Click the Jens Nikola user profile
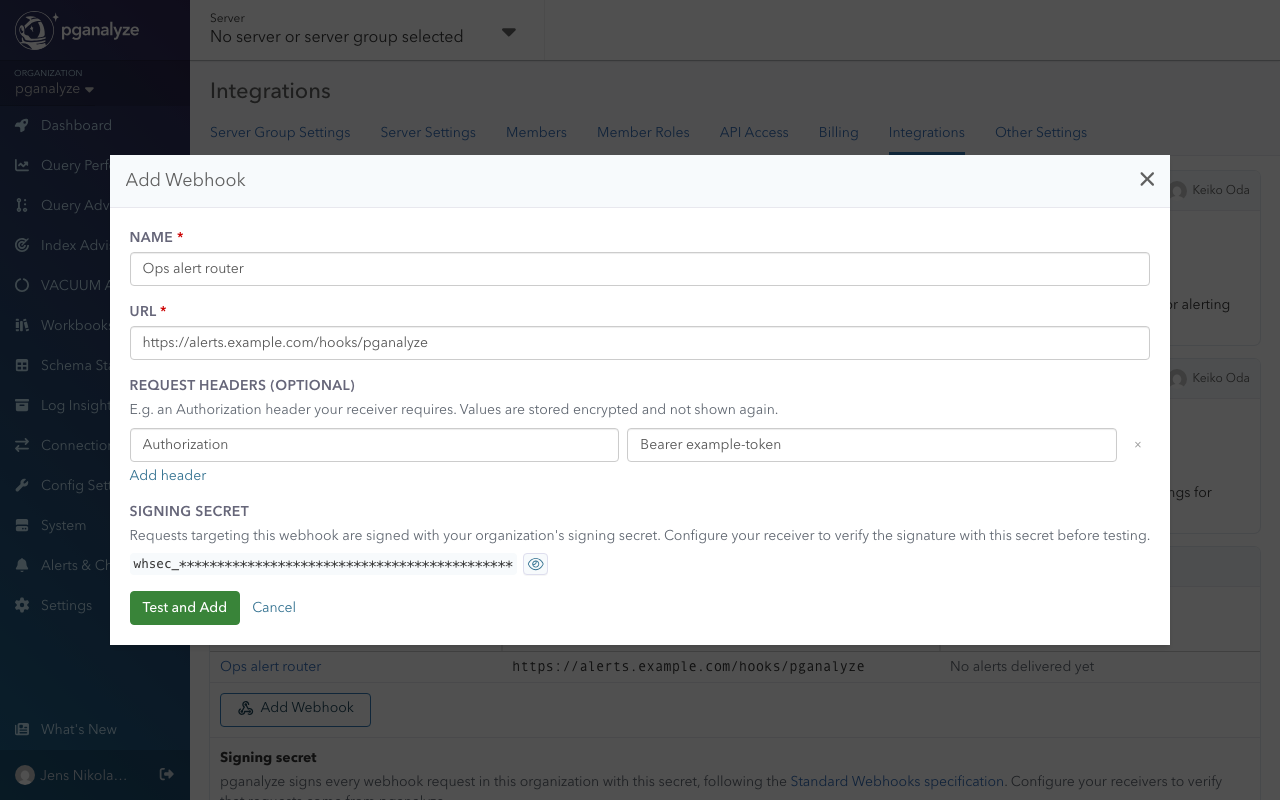Viewport: 1280px width, 800px height. 71,775
